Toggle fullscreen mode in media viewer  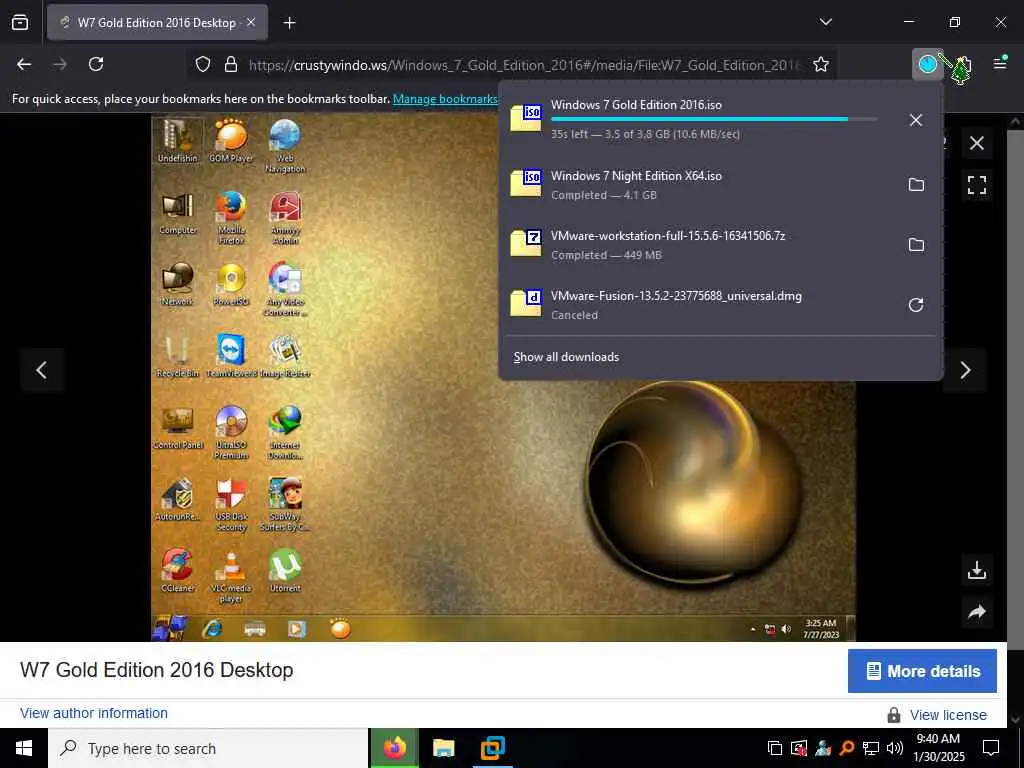[976, 185]
